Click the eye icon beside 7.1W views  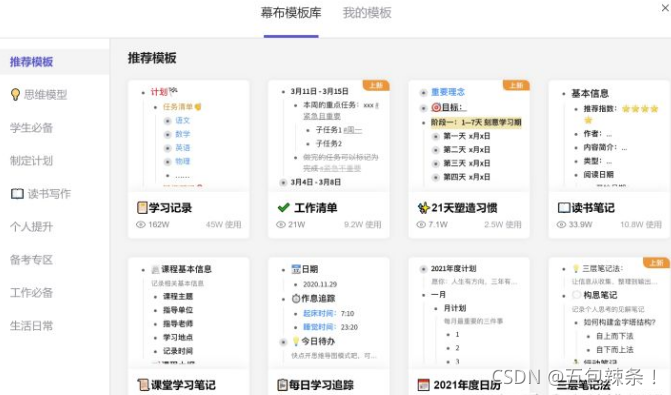[421, 224]
